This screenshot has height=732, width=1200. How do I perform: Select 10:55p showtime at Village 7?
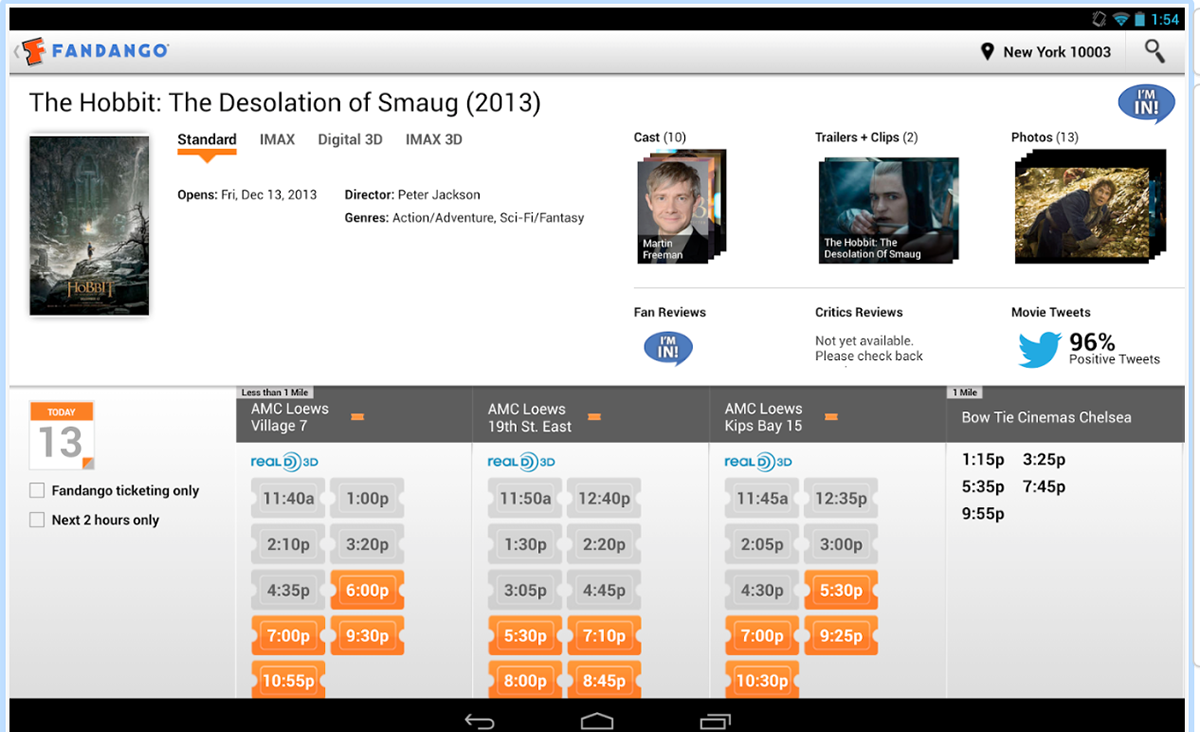(x=288, y=682)
